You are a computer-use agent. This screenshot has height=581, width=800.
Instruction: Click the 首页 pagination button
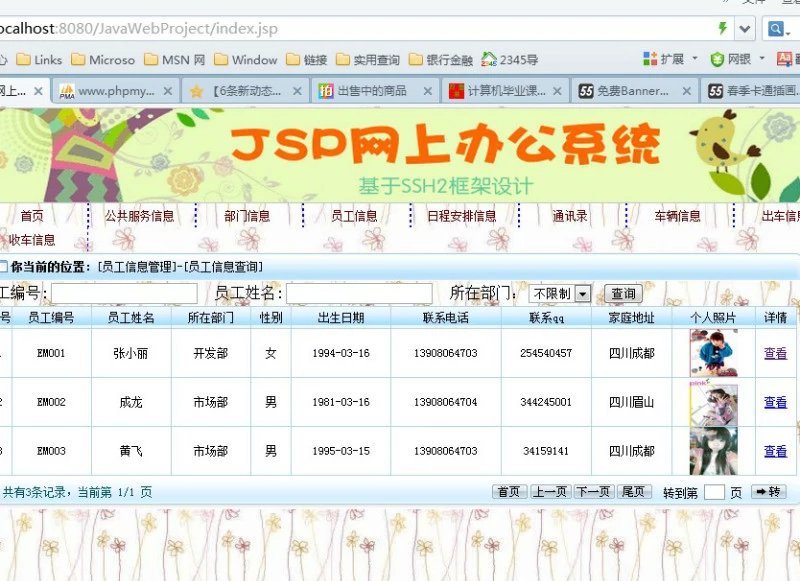(509, 492)
